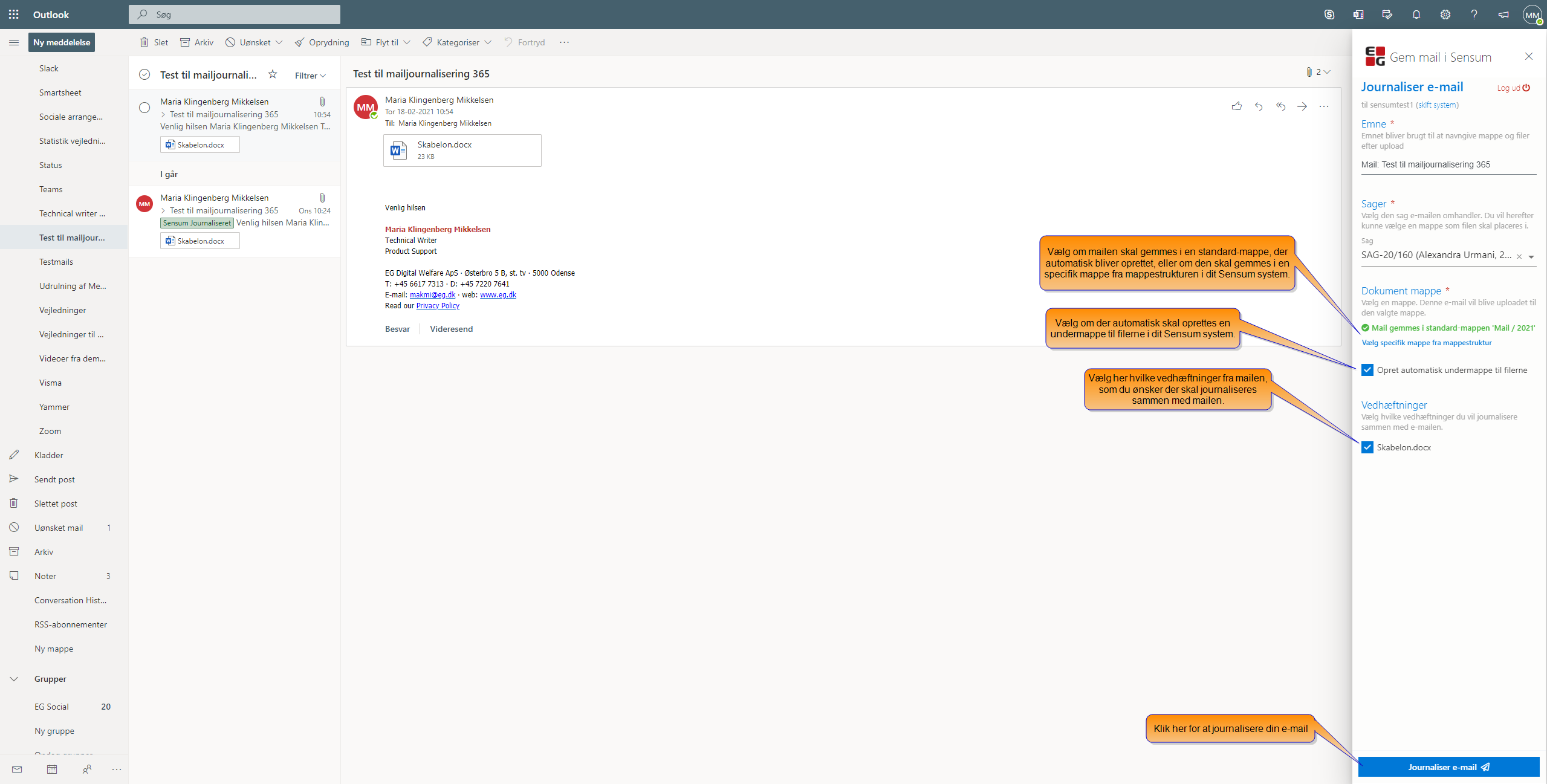Expand the attachment count 2 chevron

[x=1326, y=72]
